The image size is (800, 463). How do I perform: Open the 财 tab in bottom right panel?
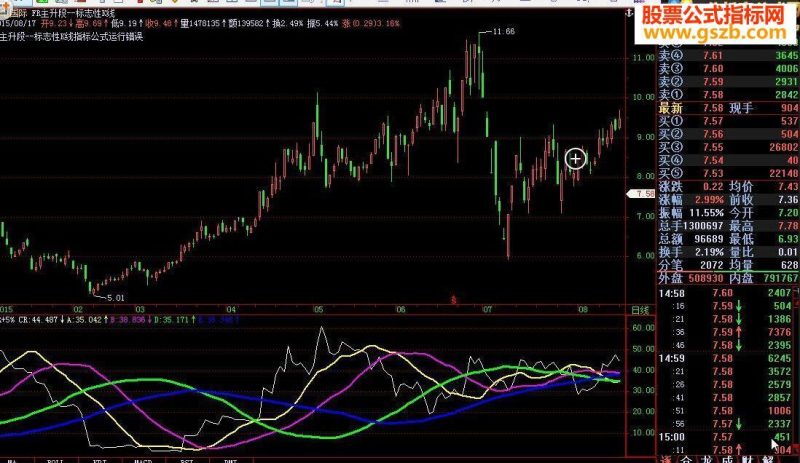point(747,459)
